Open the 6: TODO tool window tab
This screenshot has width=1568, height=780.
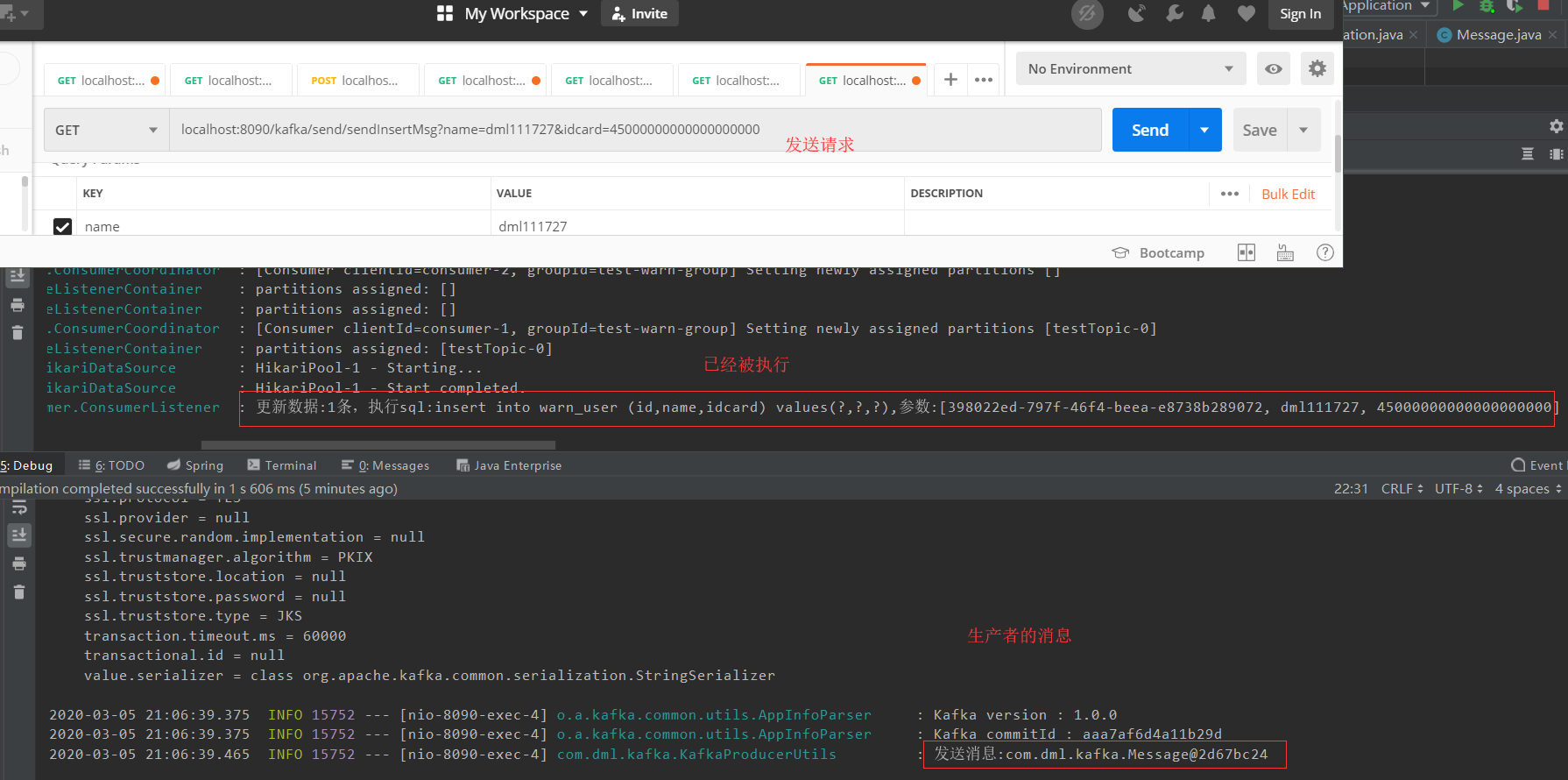click(x=111, y=465)
